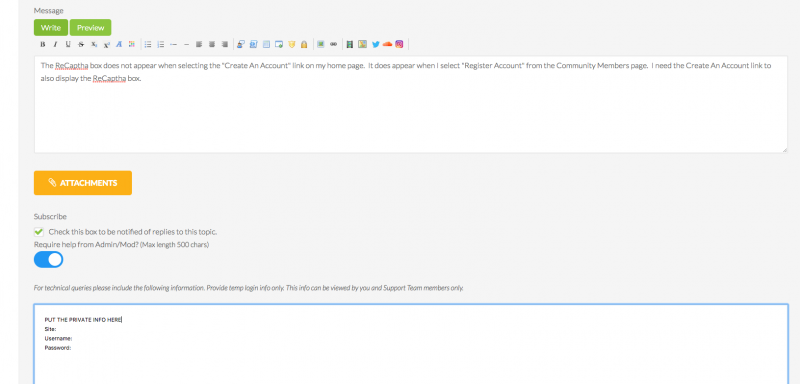Click the shield confidential-text icon

point(292,44)
